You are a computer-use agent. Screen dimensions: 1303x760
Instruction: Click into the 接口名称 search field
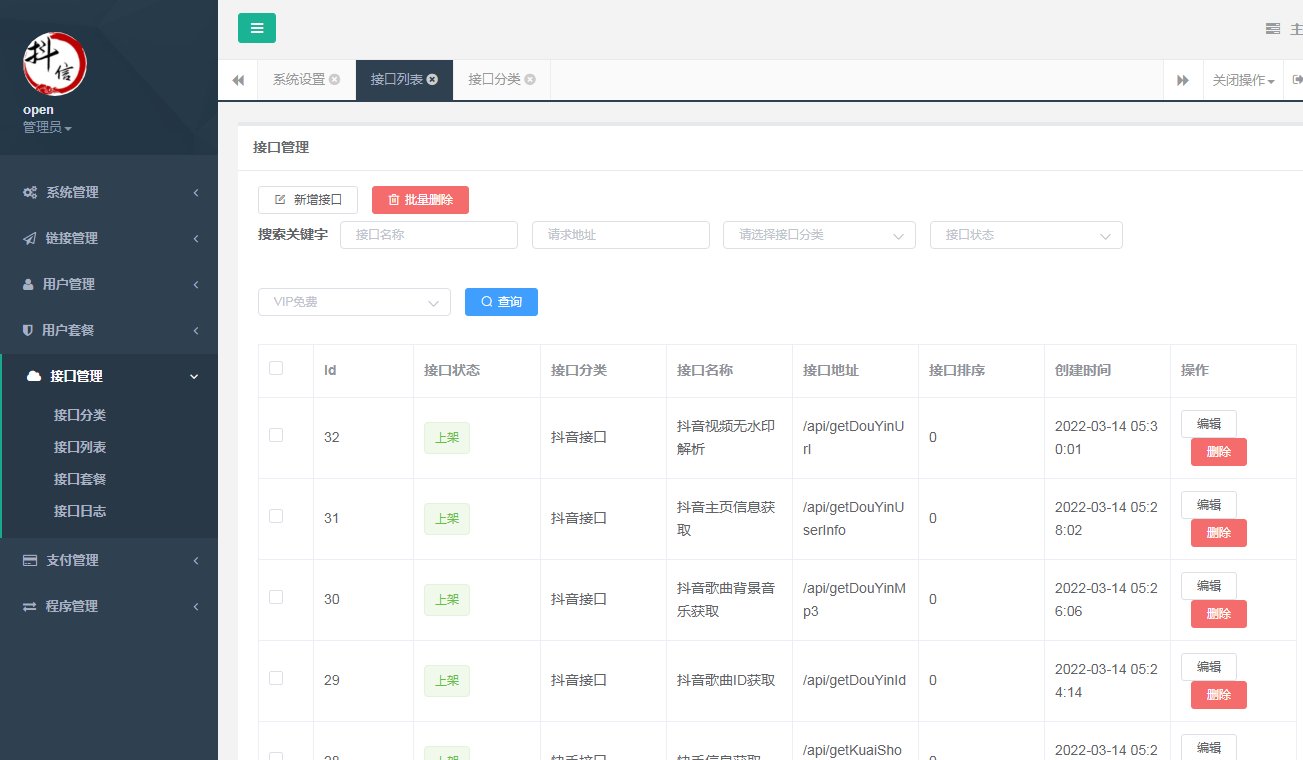[428, 235]
